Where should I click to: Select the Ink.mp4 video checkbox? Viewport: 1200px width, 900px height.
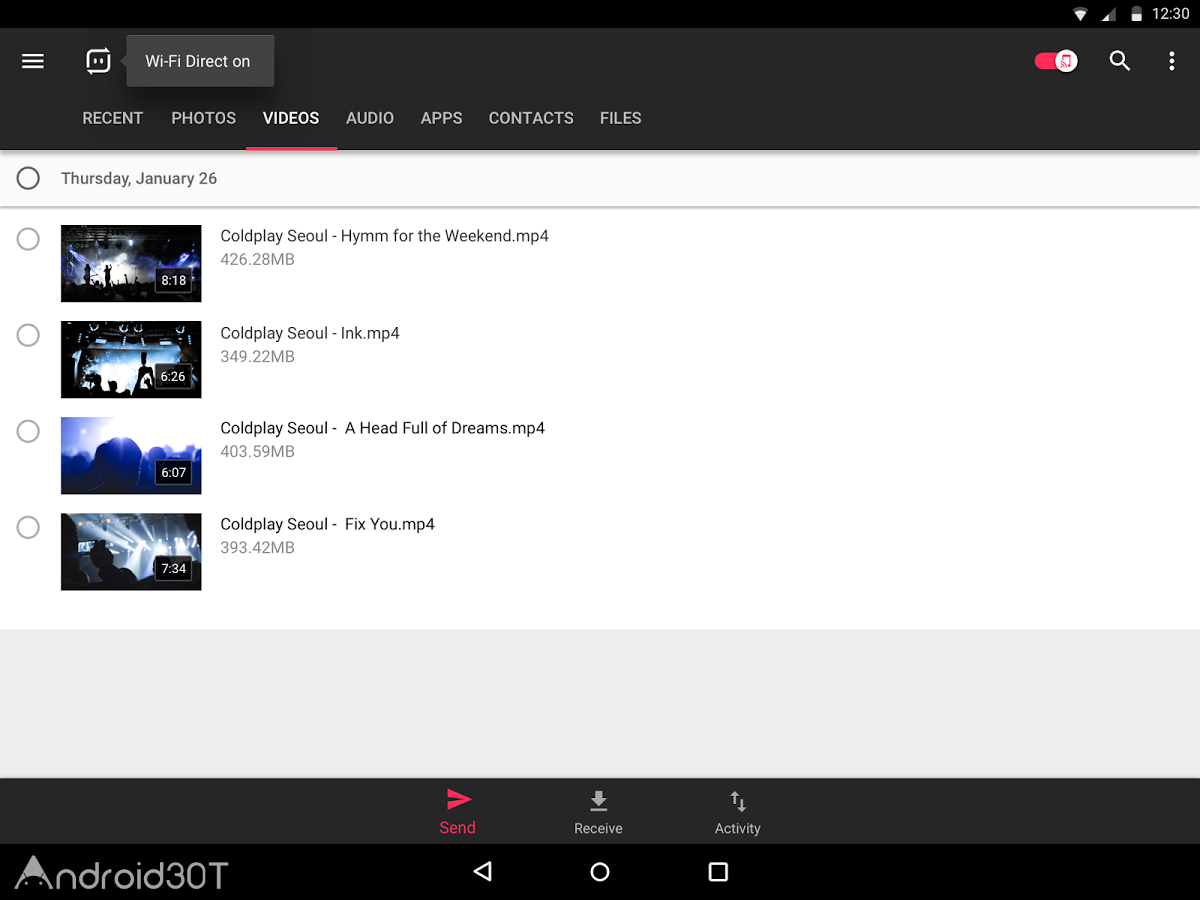pyautogui.click(x=28, y=335)
